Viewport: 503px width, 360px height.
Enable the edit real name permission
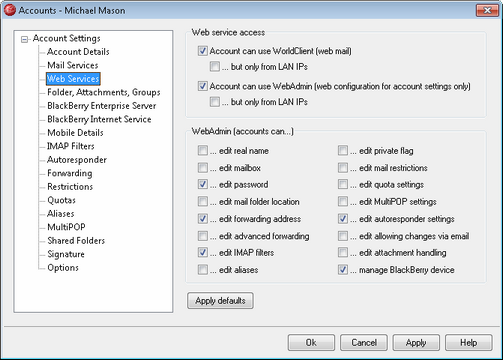[202, 150]
